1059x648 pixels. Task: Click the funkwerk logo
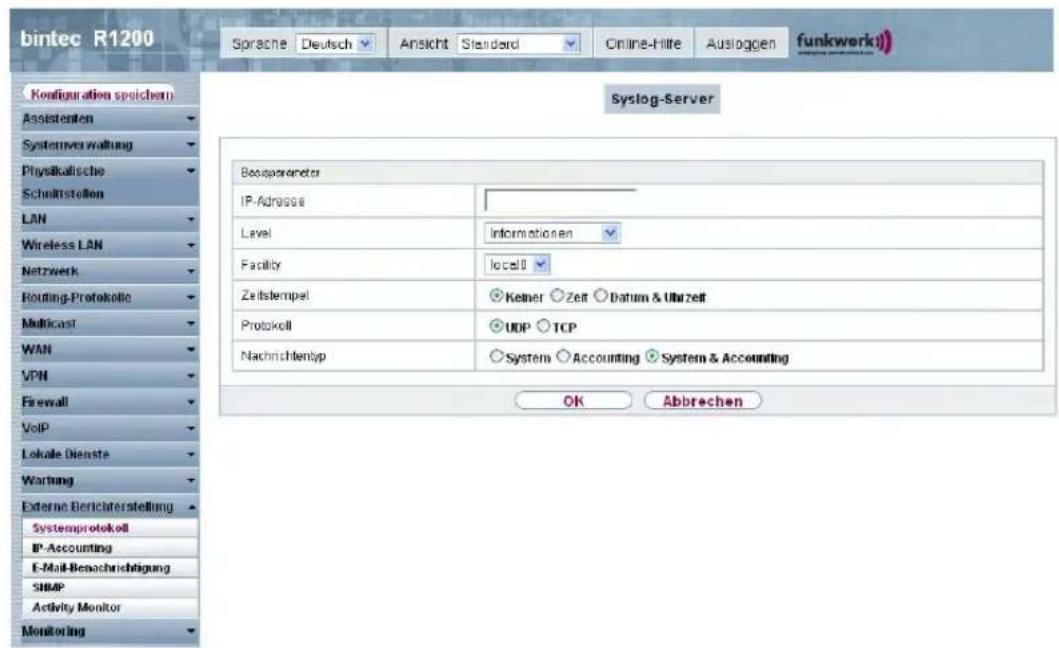(x=844, y=43)
